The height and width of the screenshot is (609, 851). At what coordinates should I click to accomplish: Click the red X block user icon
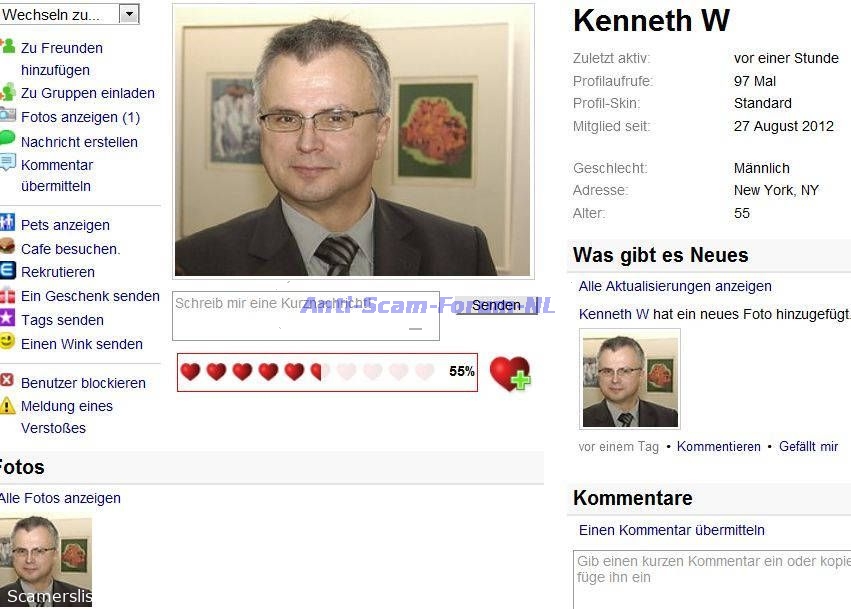click(x=7, y=380)
